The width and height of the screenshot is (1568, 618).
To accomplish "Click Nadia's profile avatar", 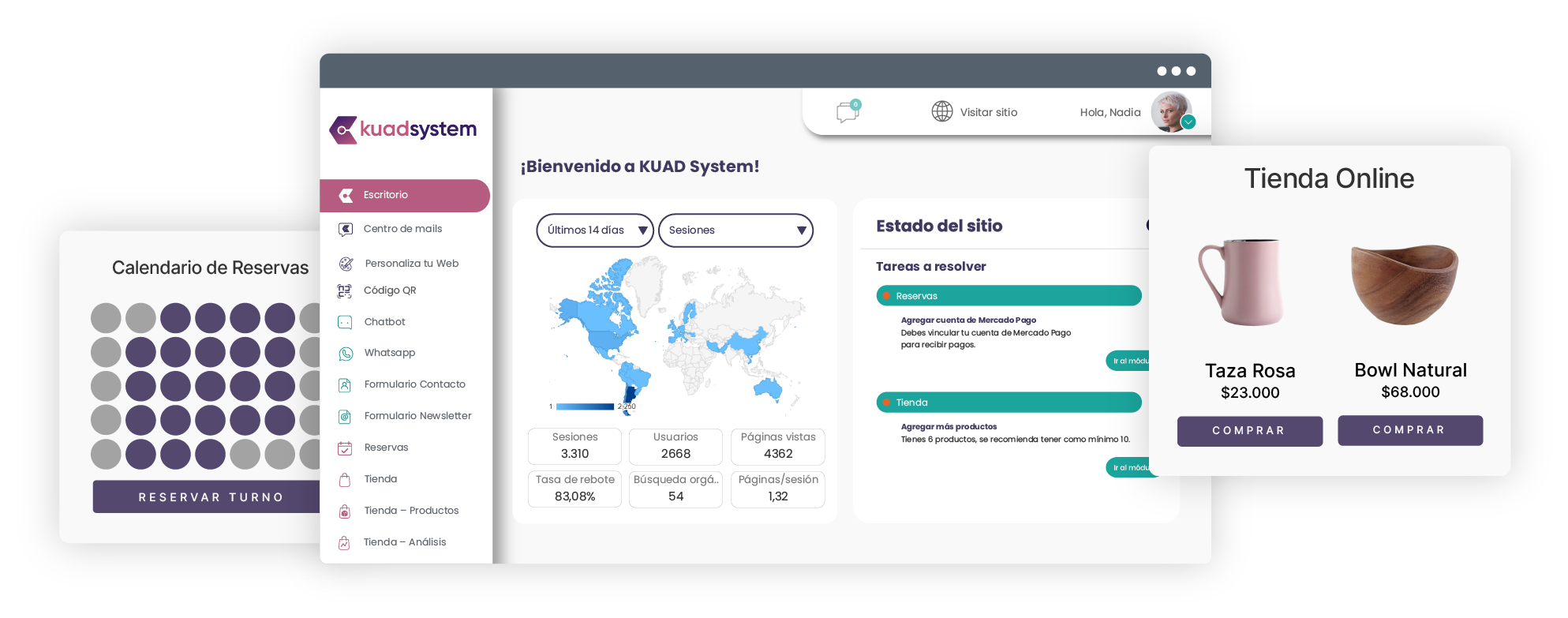I will click(1172, 111).
